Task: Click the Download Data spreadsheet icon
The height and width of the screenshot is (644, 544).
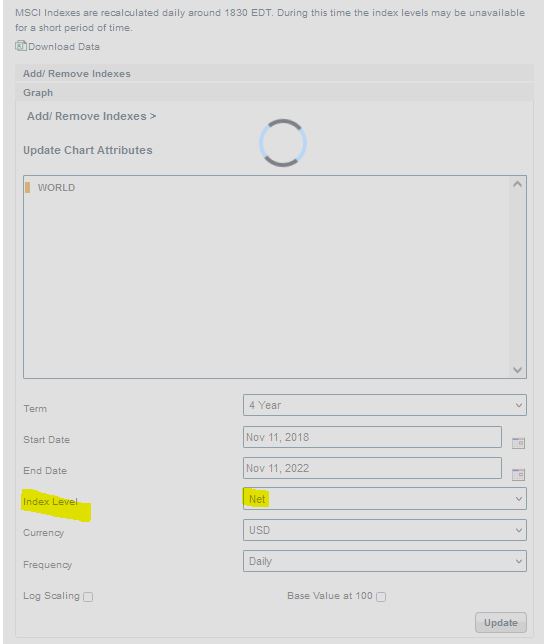Action: click(21, 46)
